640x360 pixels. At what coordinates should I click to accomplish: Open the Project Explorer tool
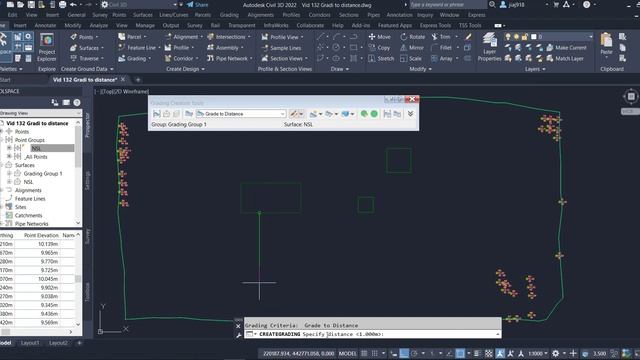[x=47, y=48]
